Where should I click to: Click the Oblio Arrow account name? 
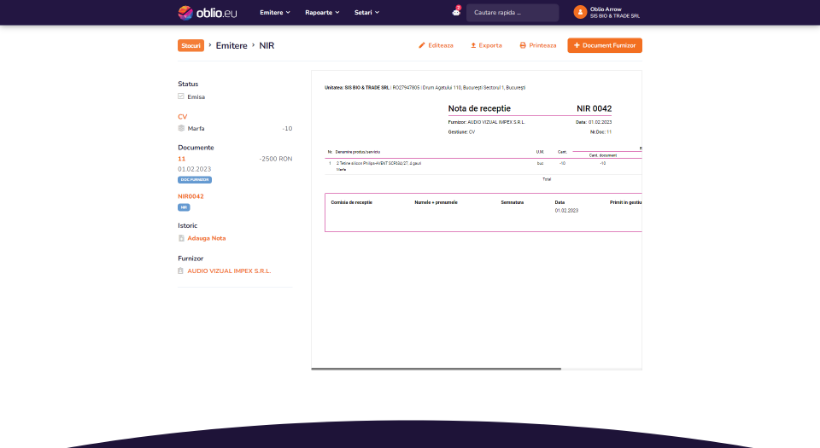tap(606, 9)
